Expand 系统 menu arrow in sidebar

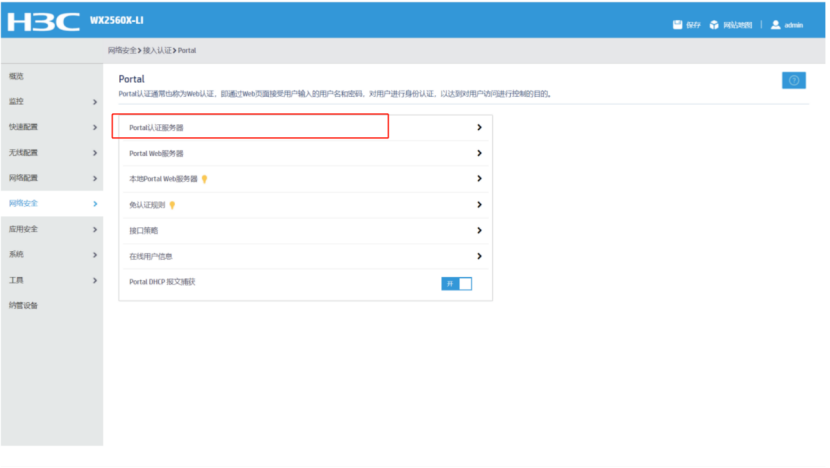coord(95,255)
